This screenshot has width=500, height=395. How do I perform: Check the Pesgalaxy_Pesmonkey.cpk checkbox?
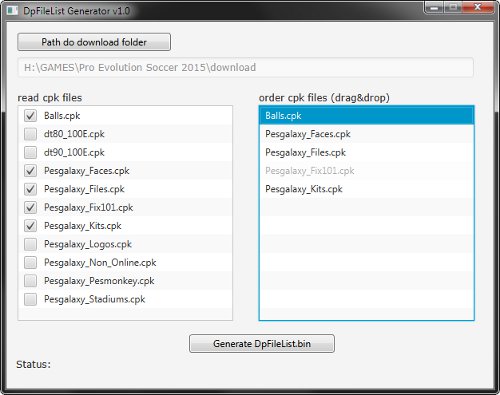click(x=30, y=281)
